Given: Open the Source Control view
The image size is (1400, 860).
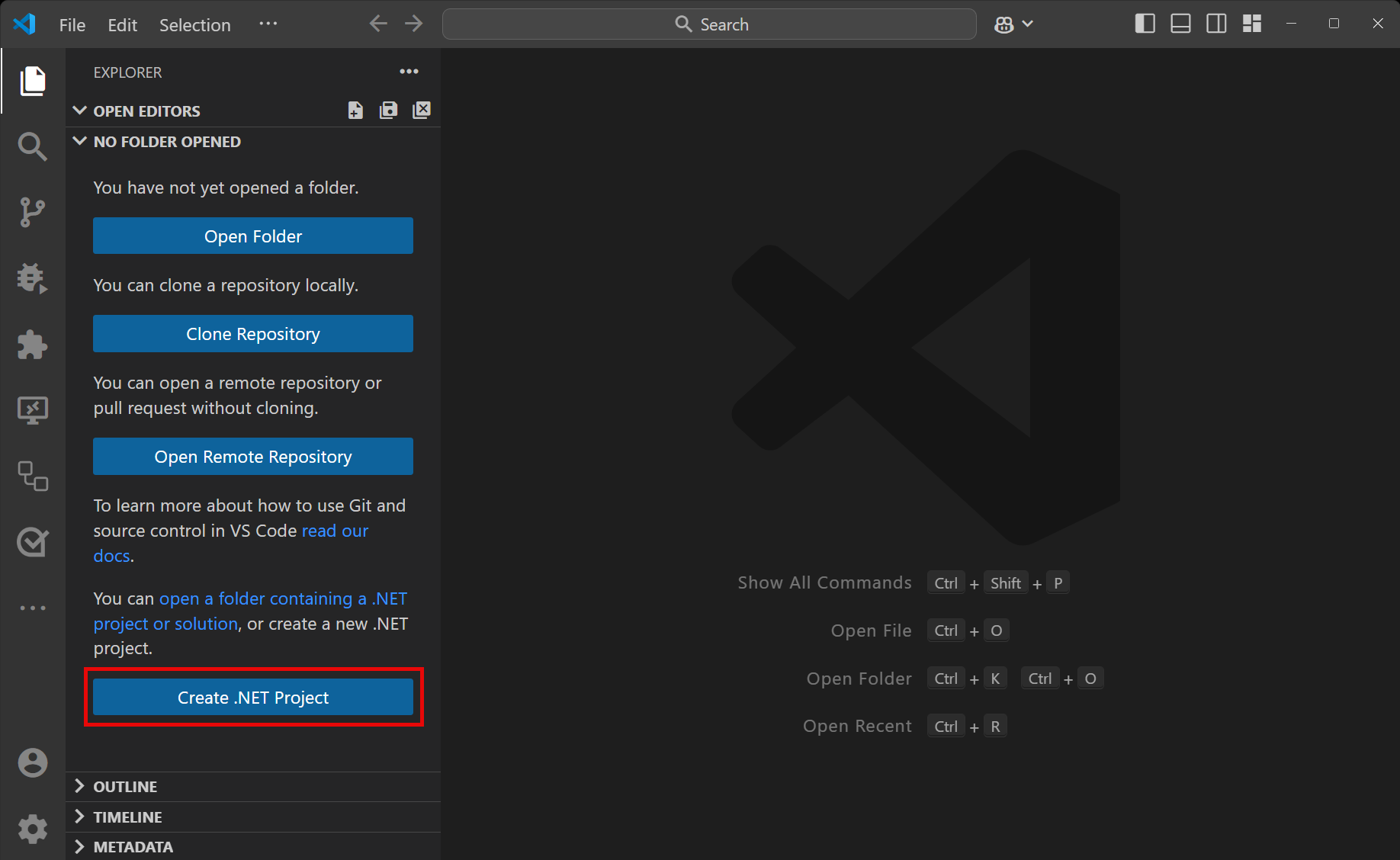Looking at the screenshot, I should (32, 212).
